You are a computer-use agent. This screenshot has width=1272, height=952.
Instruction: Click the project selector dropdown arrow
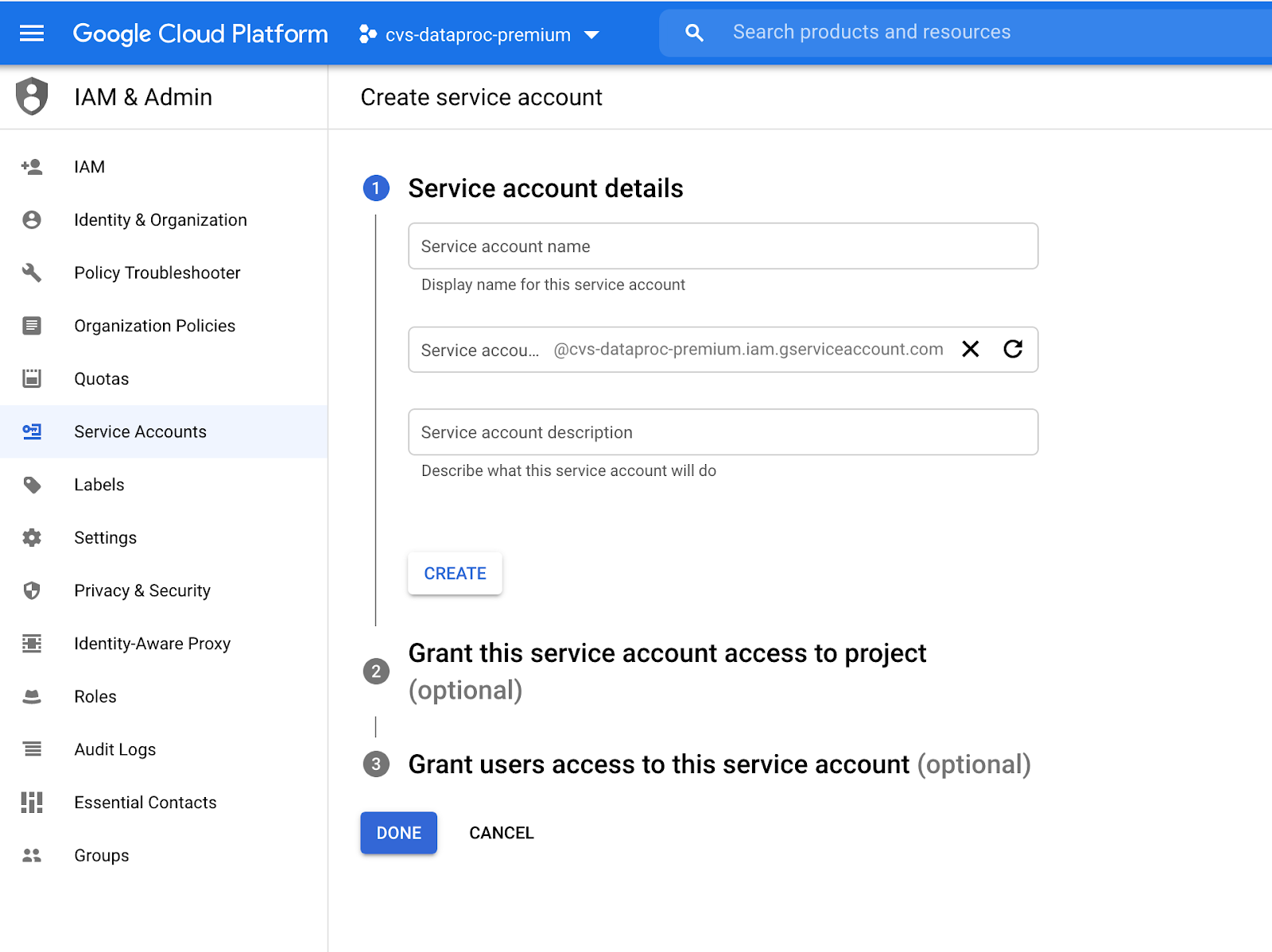(591, 35)
